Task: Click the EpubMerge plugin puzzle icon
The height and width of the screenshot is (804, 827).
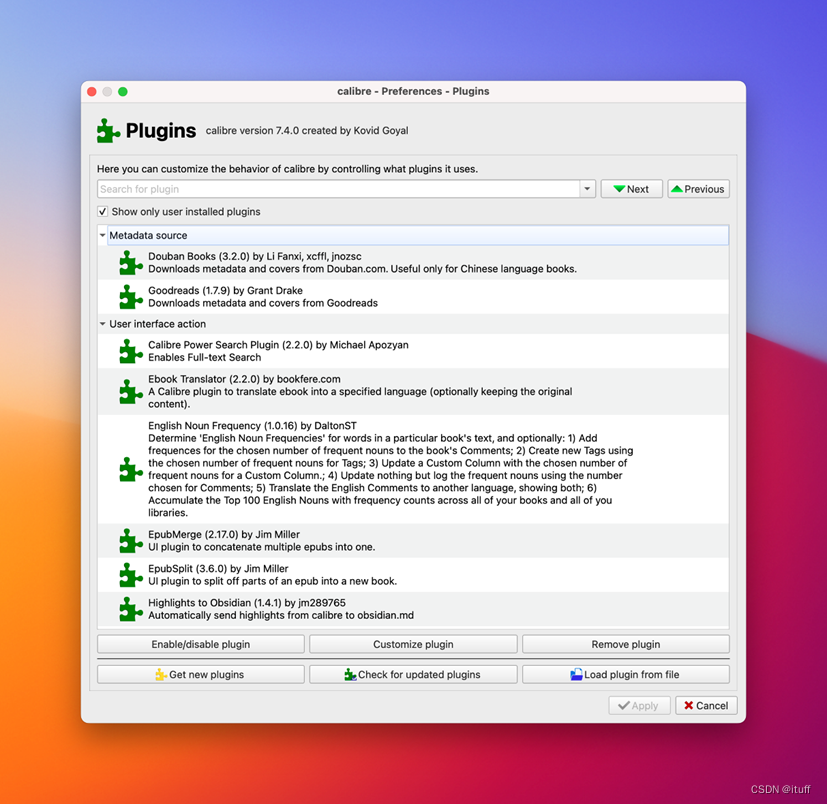Action: (x=131, y=541)
